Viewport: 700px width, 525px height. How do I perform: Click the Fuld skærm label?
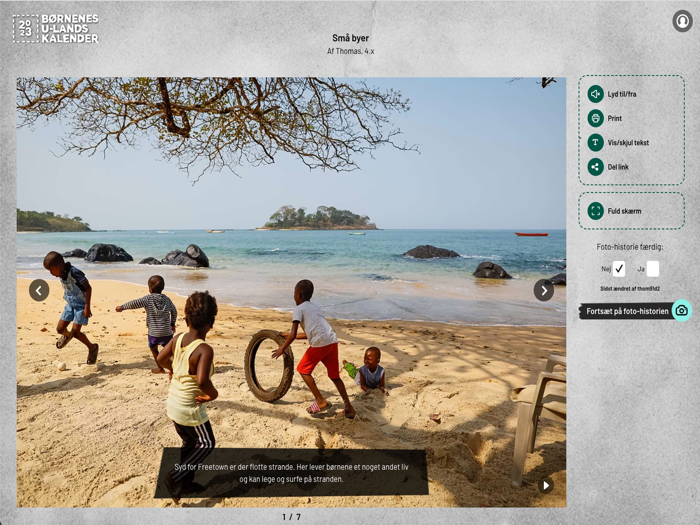coord(624,211)
